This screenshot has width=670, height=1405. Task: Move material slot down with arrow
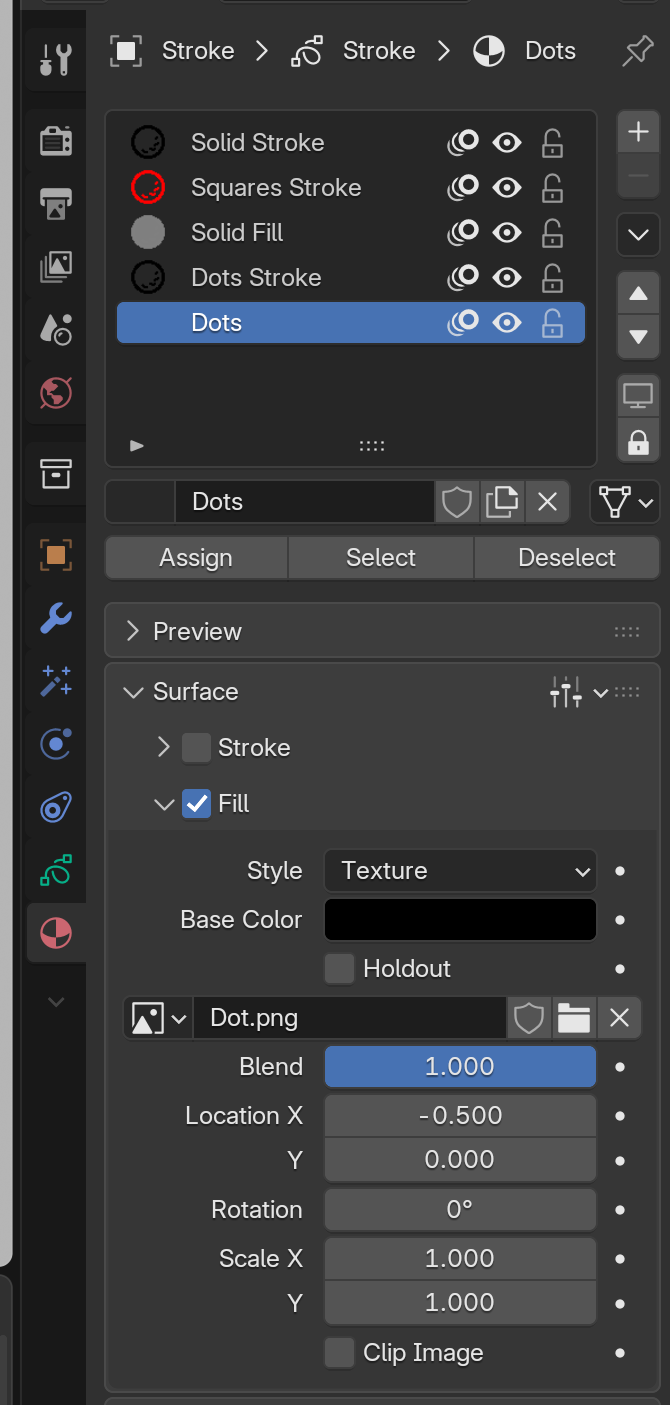click(638, 337)
